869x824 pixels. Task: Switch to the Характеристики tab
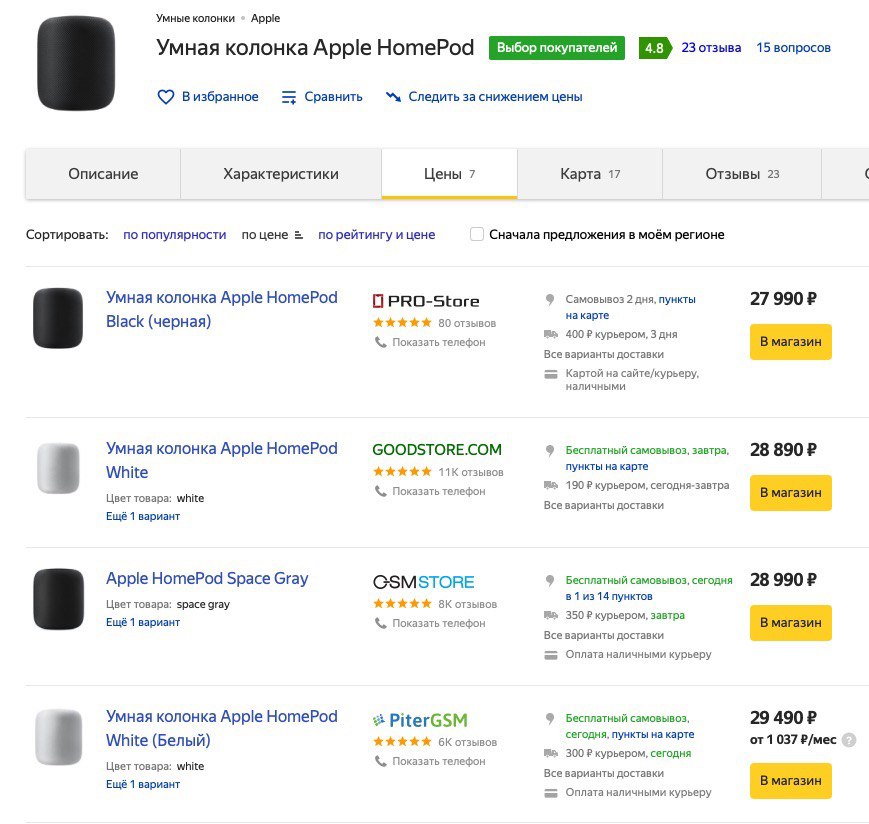[x=281, y=174]
